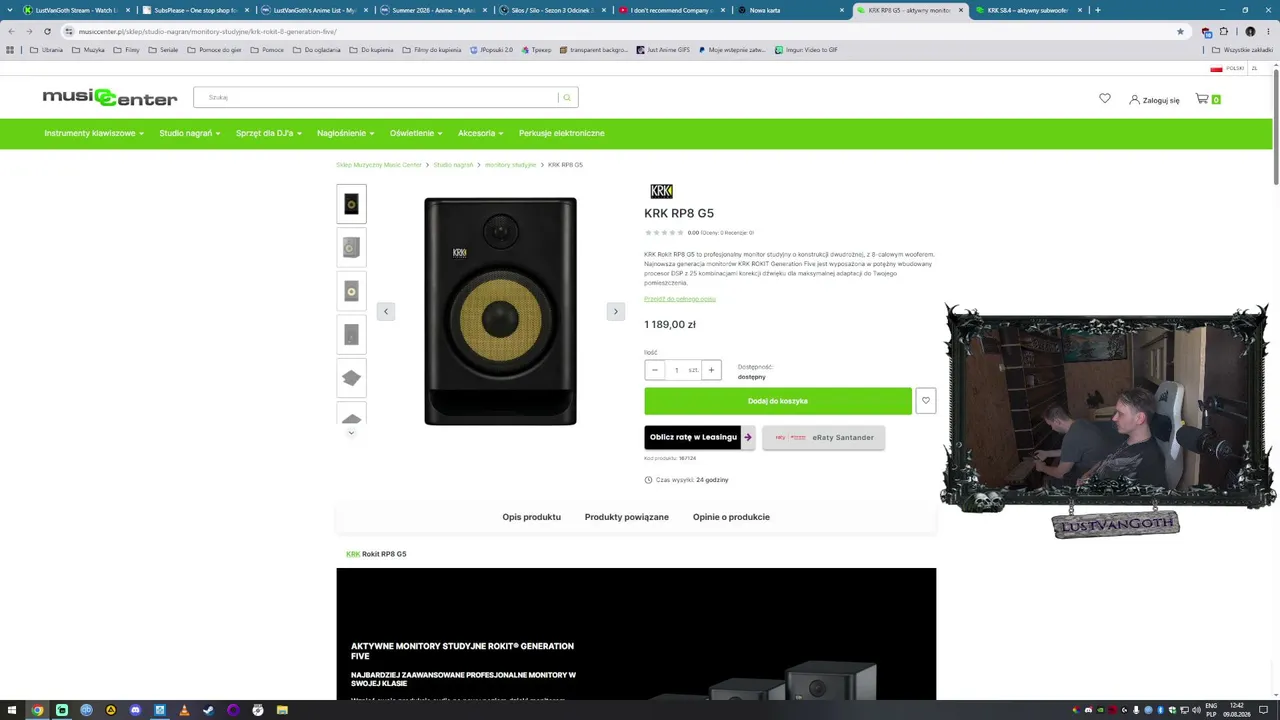
Task: Open Sklep Muzyczny Music Center breadcrumb
Action: pos(379,165)
